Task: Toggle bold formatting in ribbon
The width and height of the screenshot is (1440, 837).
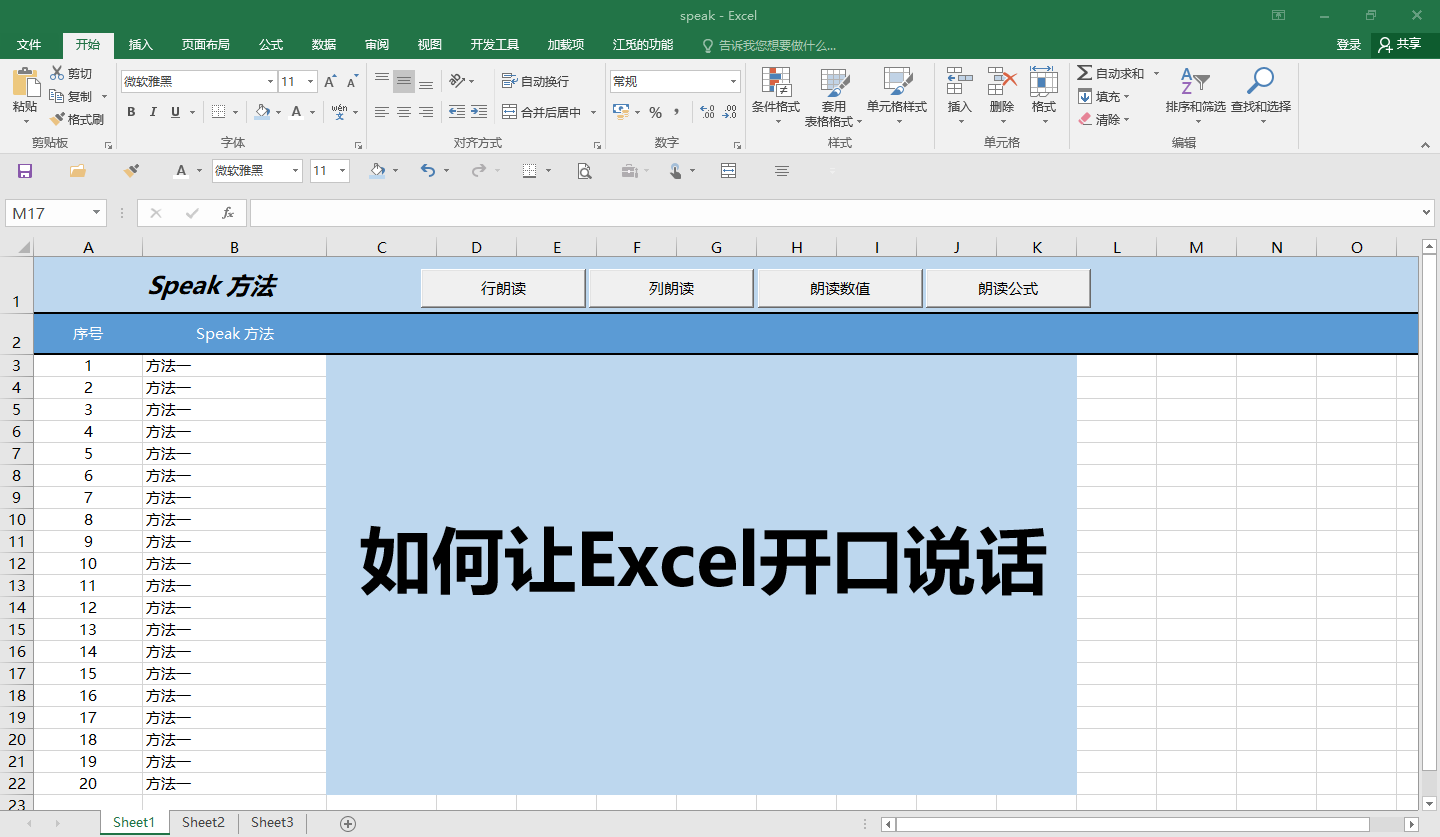Action: click(131, 112)
